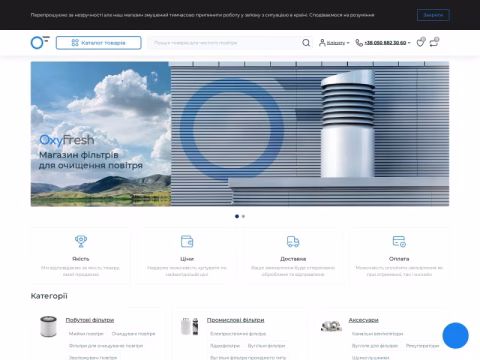This screenshot has height=360, width=480.
Task: Select the Мийки повітря subcategory tag
Action: [86, 334]
